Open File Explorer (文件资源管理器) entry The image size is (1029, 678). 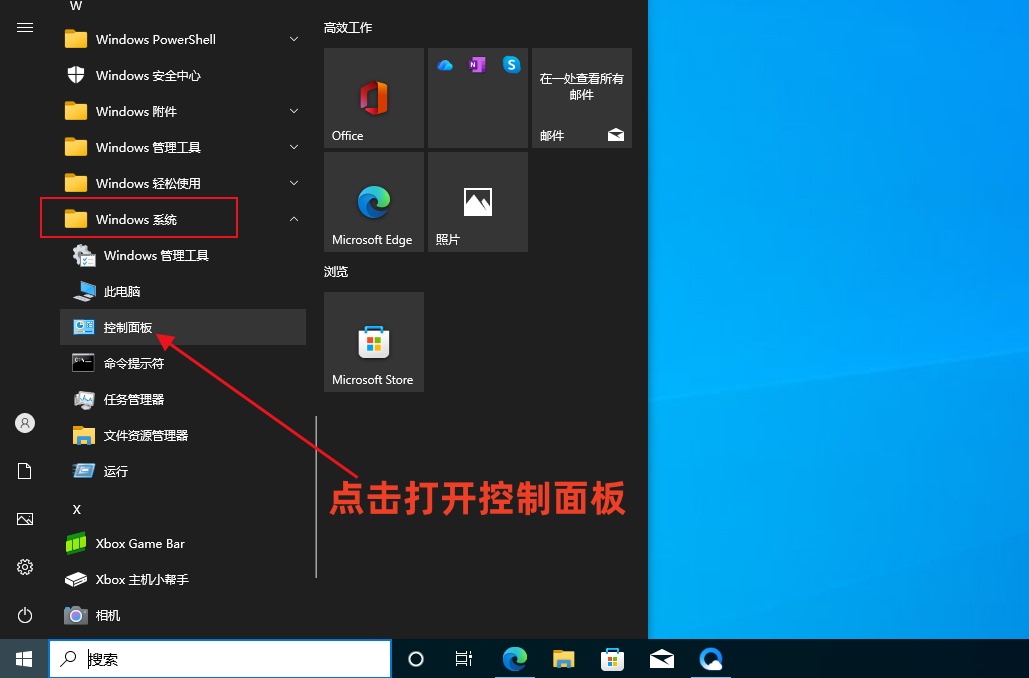point(145,435)
